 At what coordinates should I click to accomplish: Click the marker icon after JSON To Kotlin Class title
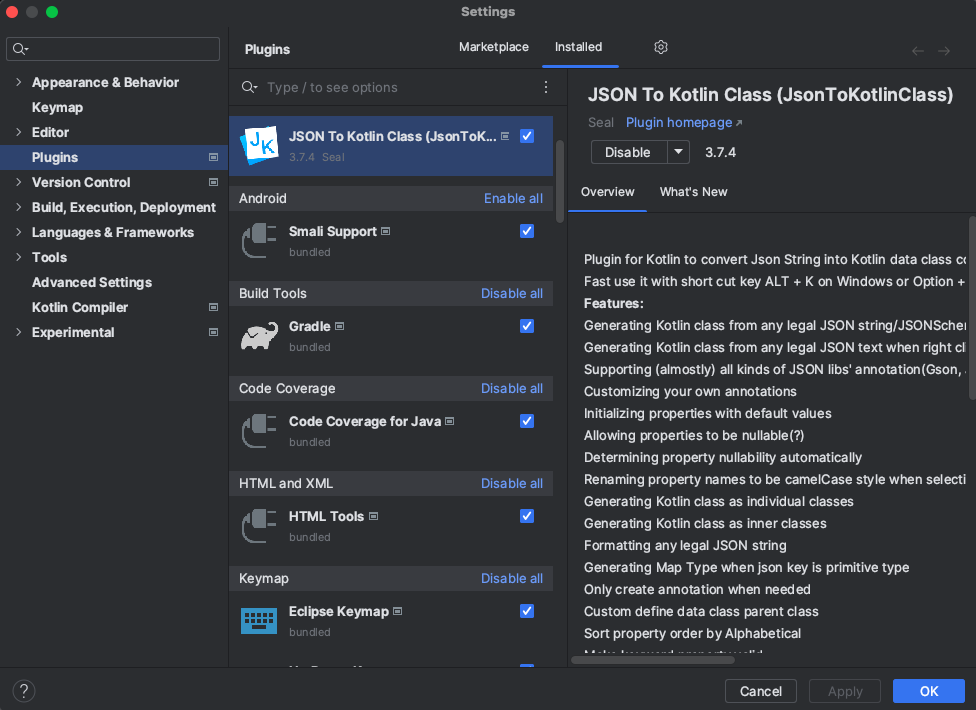505,136
